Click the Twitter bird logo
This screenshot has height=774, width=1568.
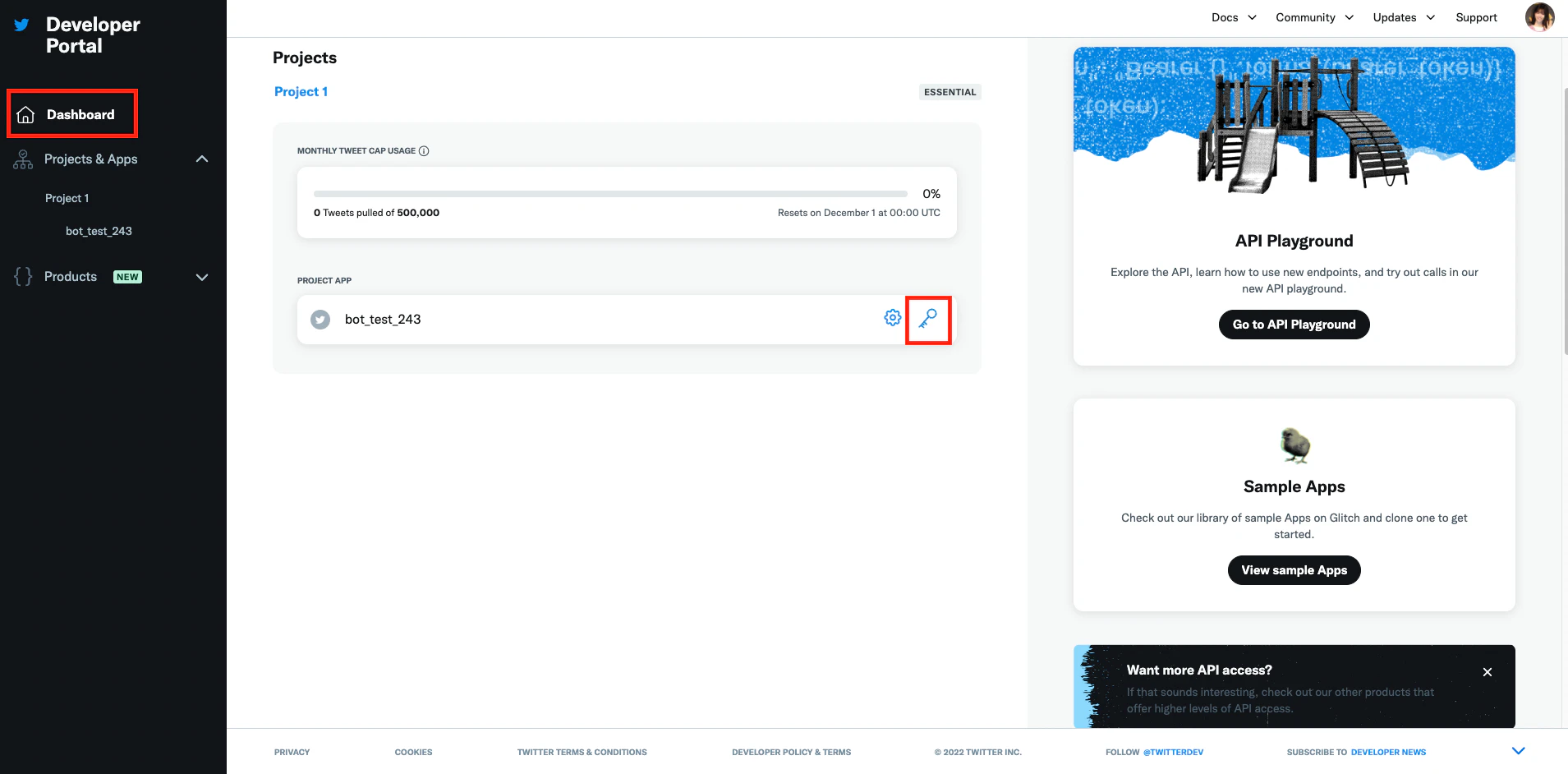click(x=22, y=25)
